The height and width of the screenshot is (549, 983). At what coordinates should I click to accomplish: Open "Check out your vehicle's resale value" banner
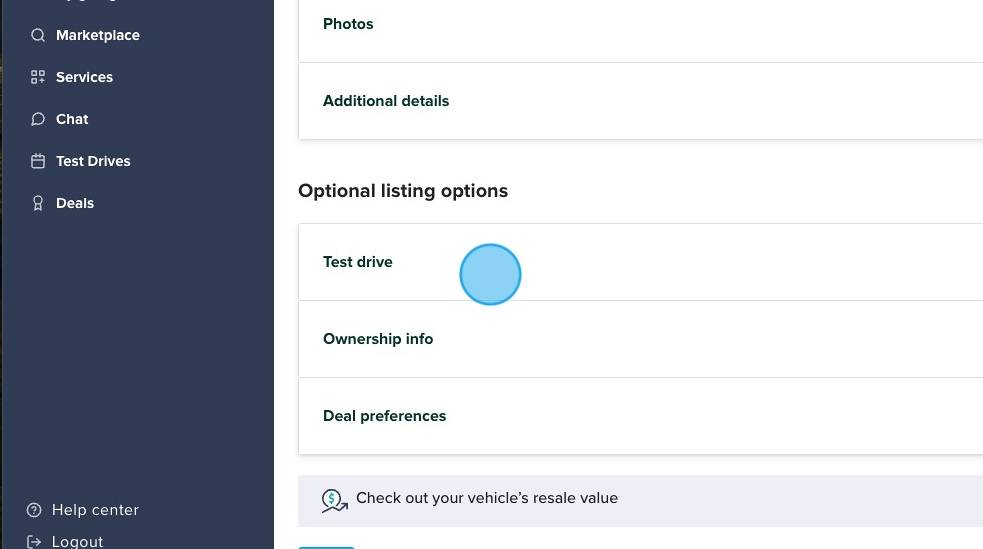click(487, 498)
